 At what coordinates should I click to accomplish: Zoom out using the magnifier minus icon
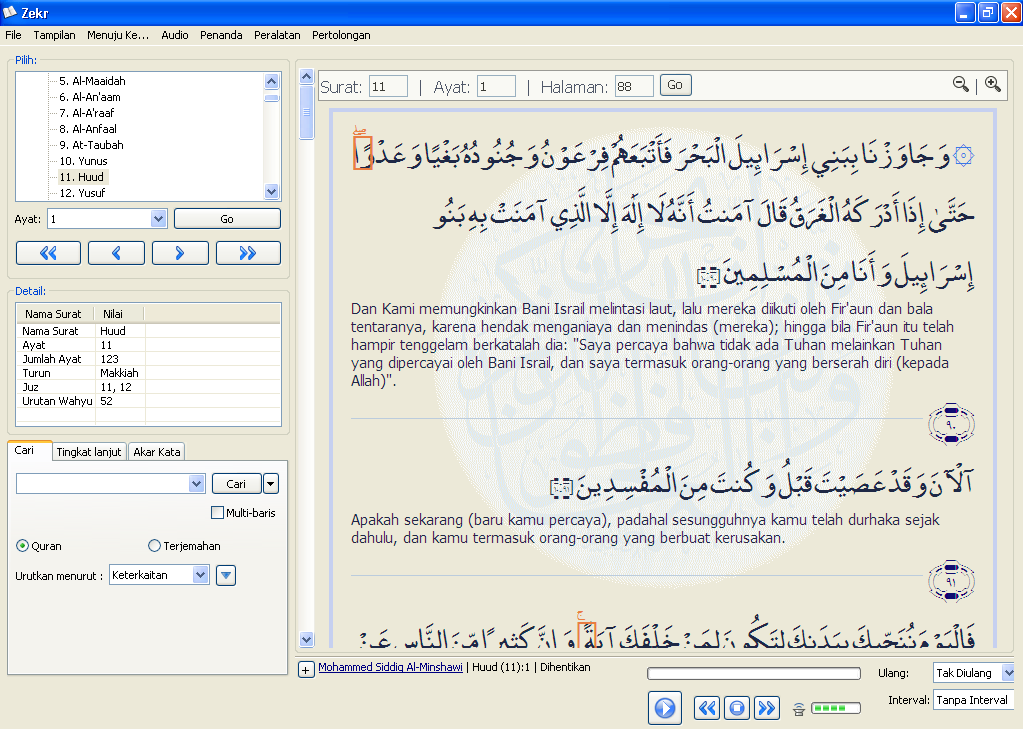[960, 84]
